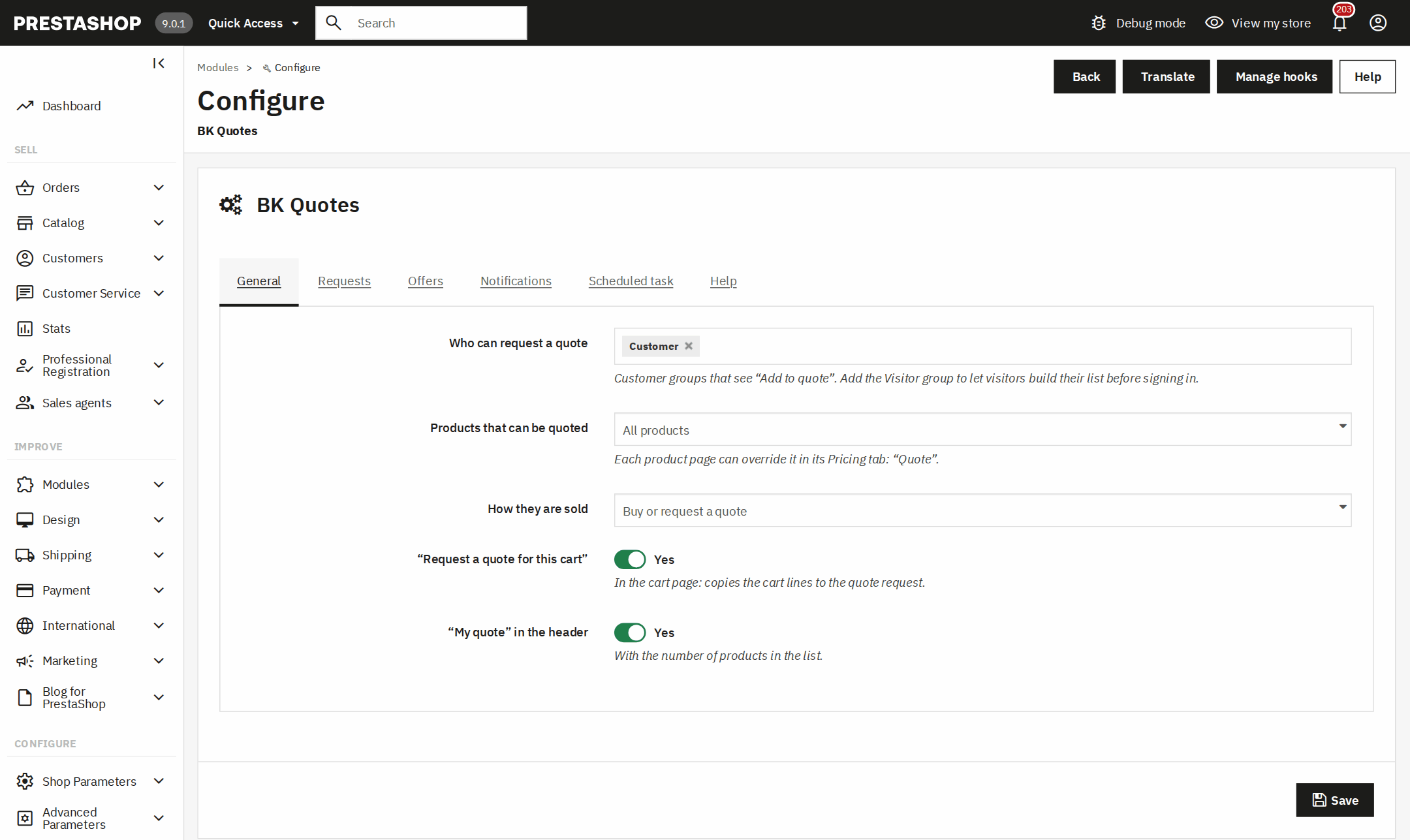
Task: Expand the Orders menu chevron
Action: pos(159,188)
